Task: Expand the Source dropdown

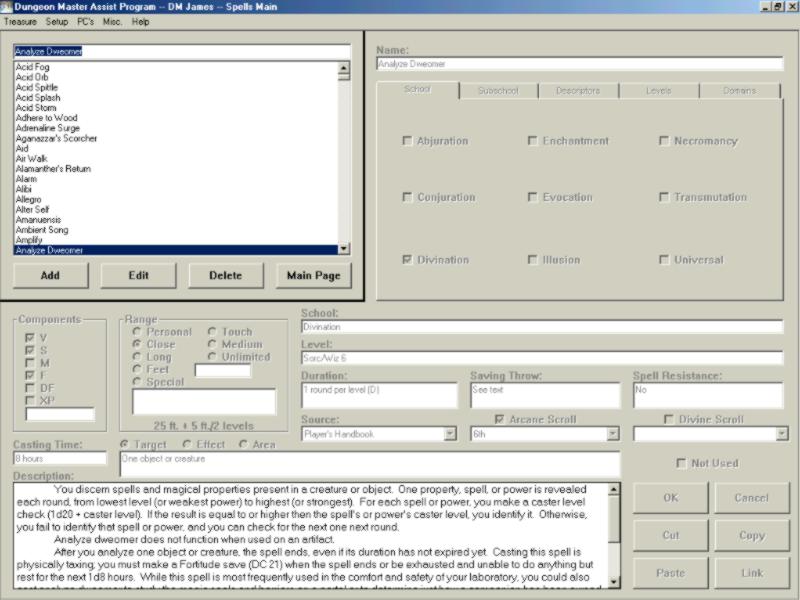Action: [x=450, y=435]
